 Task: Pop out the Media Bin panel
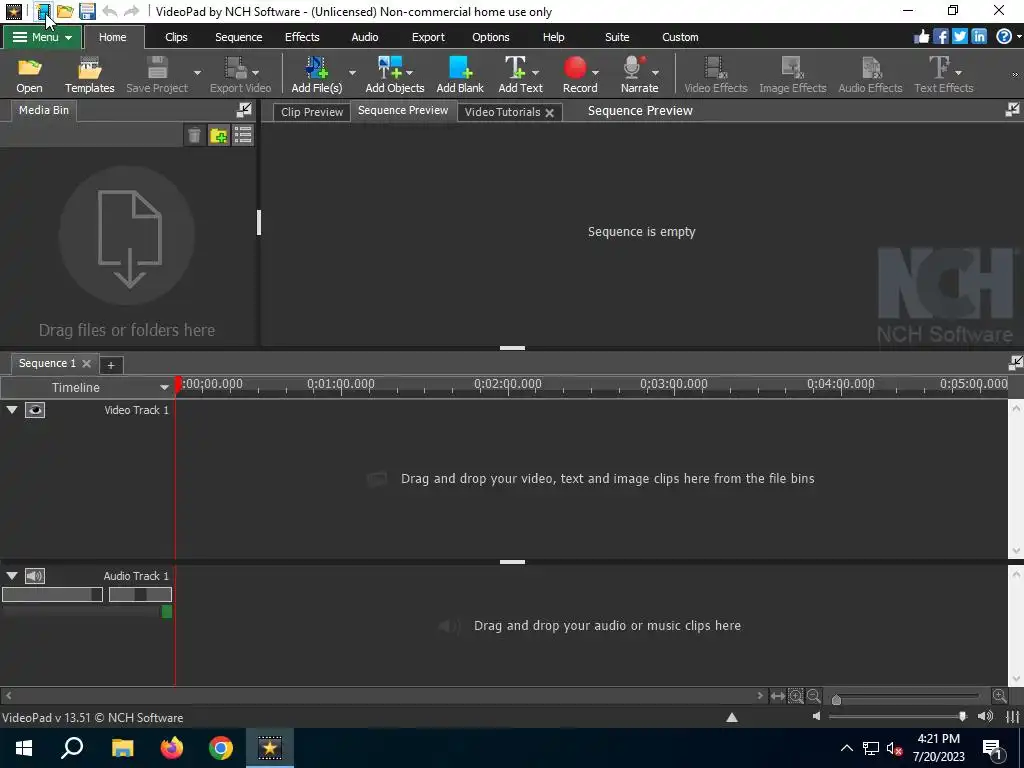(x=244, y=110)
